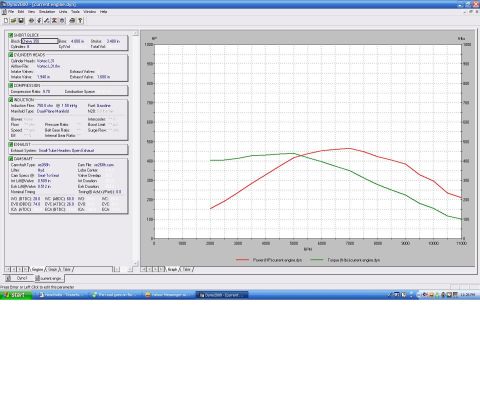Click the Open file toolbar icon
The height and width of the screenshot is (415, 480).
pyautogui.click(x=14, y=21)
